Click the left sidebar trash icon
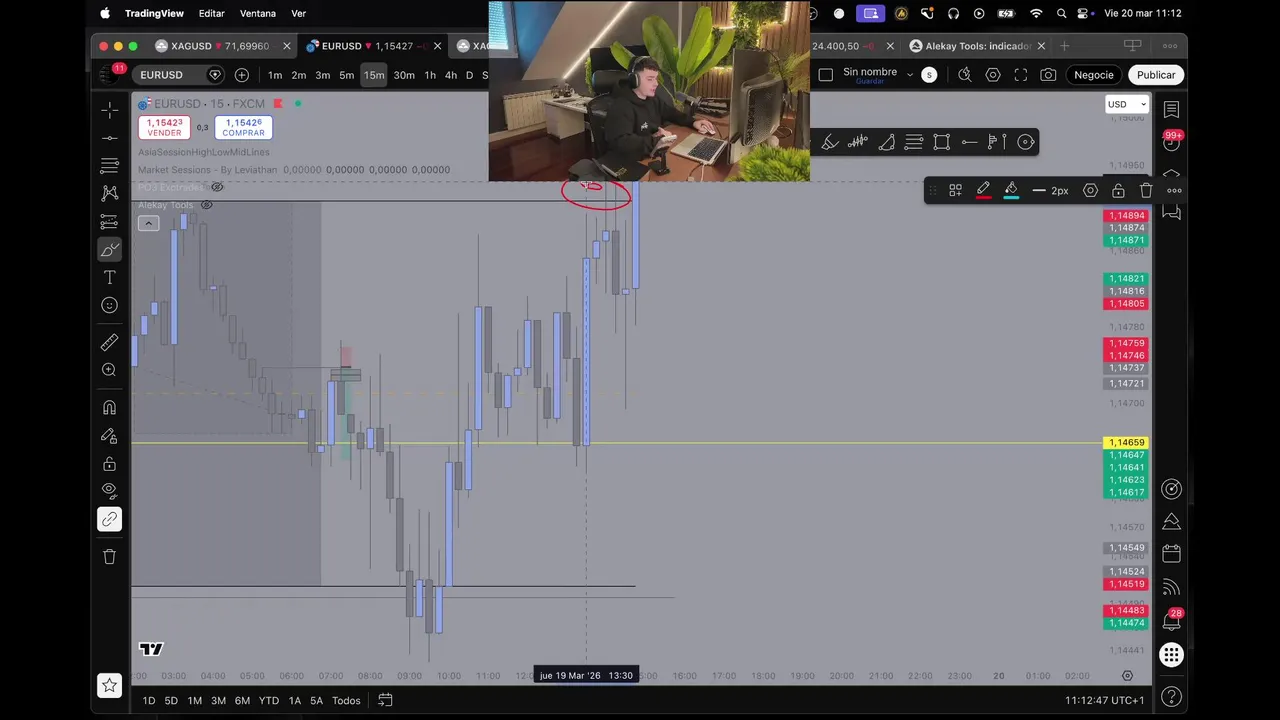 point(110,557)
